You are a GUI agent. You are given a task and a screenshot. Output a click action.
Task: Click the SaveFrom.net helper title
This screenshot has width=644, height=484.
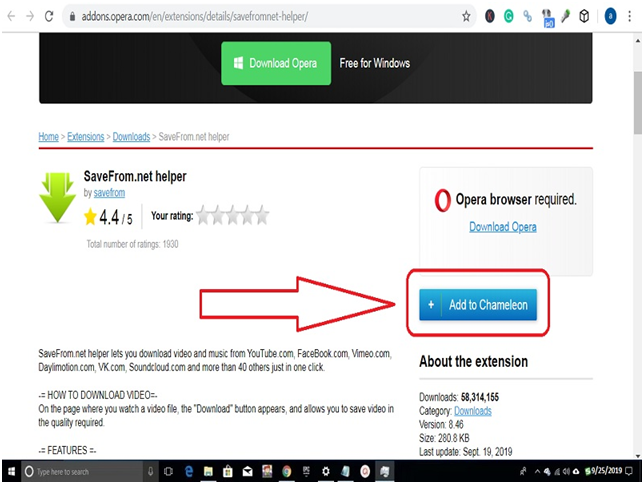(x=135, y=176)
